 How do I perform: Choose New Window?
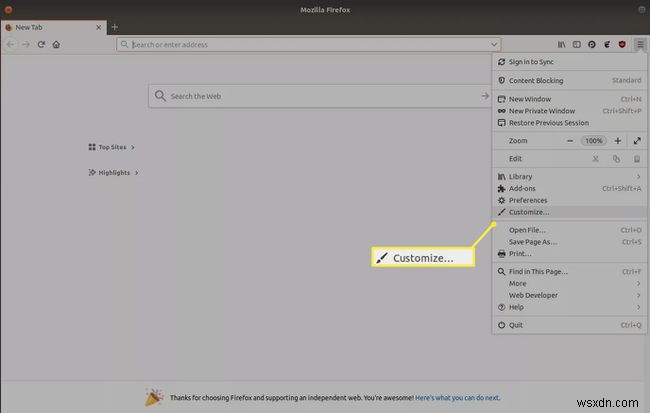coord(569,99)
